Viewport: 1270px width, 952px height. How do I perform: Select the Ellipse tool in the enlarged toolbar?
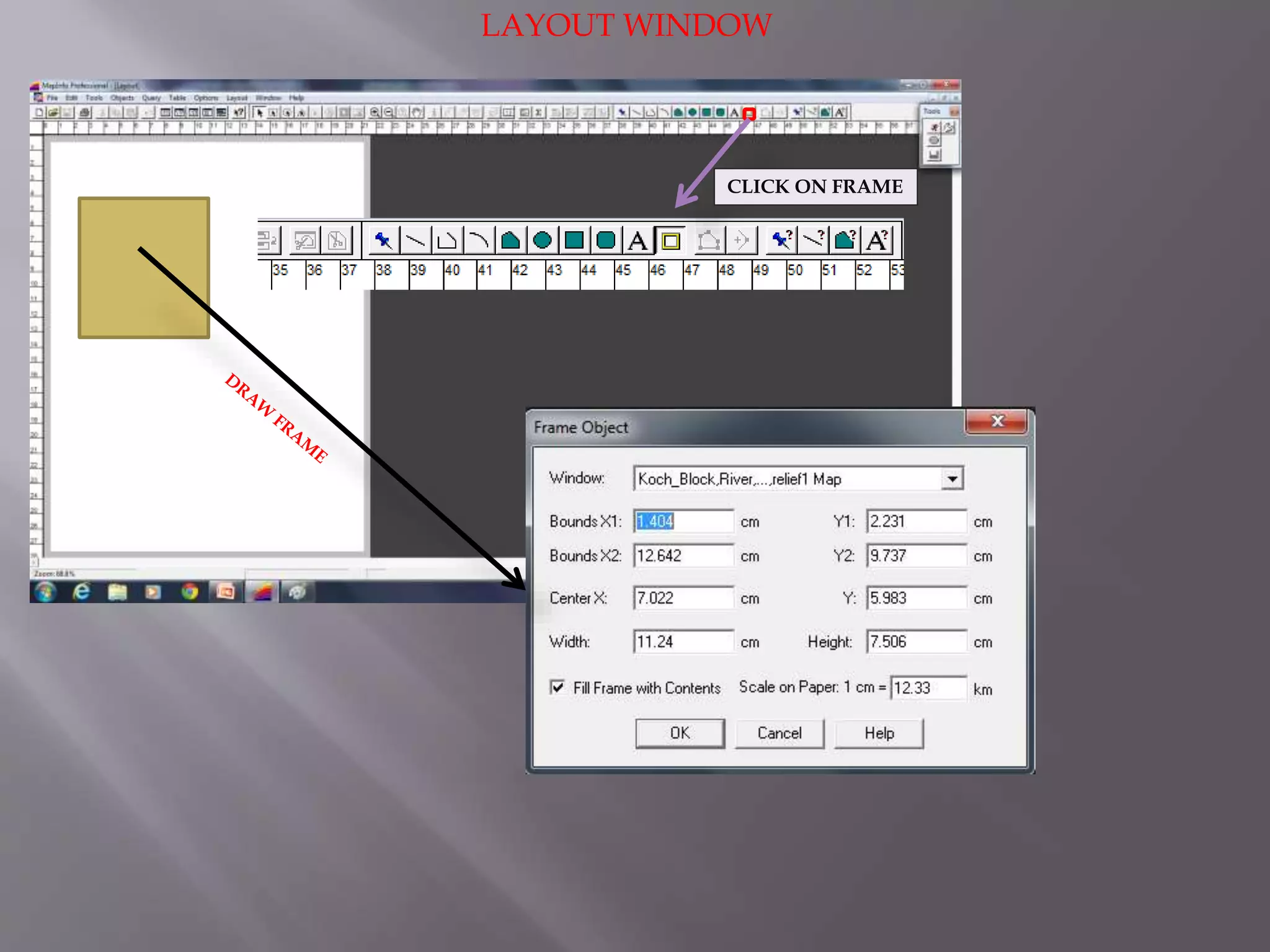click(x=543, y=240)
